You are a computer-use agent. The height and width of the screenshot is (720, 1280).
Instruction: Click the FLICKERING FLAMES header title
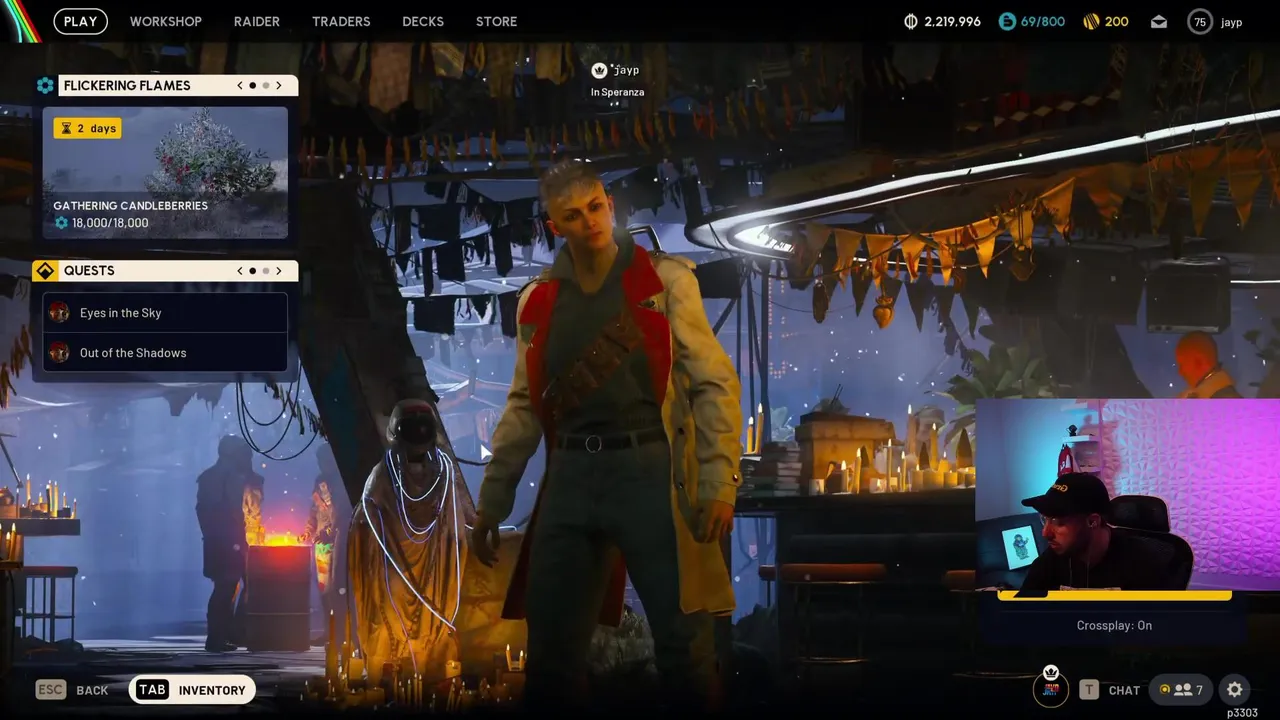(x=127, y=86)
